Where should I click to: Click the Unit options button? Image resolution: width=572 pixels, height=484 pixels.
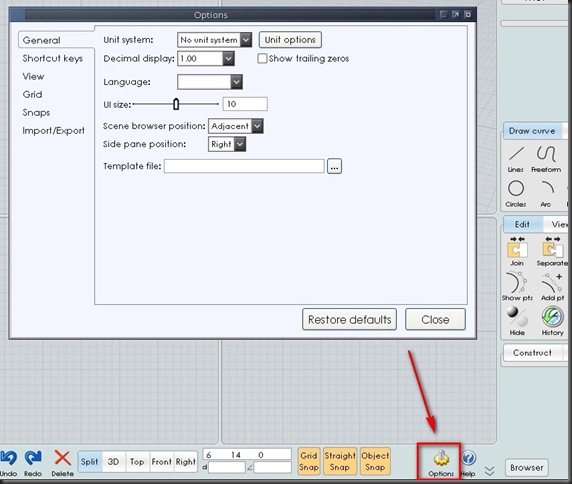pyautogui.click(x=290, y=40)
